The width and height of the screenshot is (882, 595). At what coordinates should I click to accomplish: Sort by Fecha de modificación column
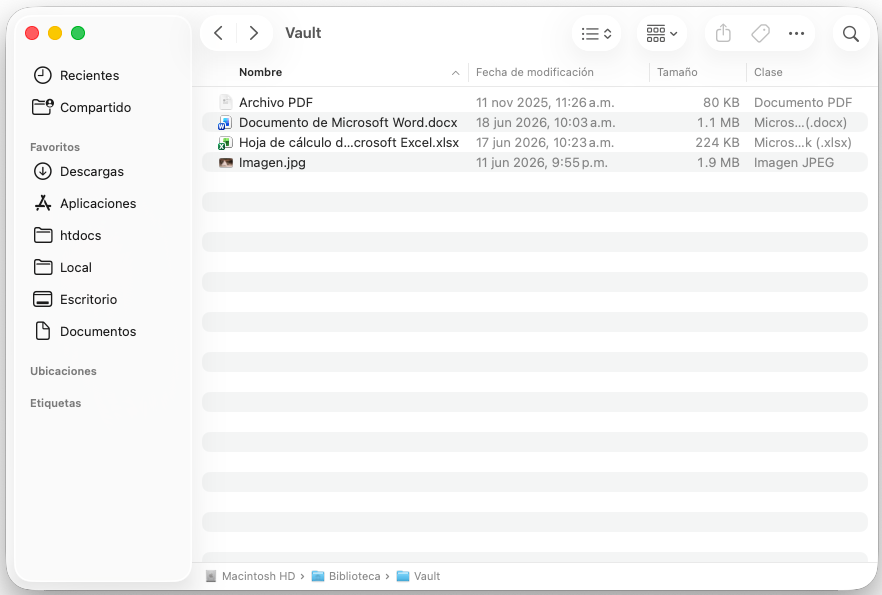pyautogui.click(x=534, y=72)
